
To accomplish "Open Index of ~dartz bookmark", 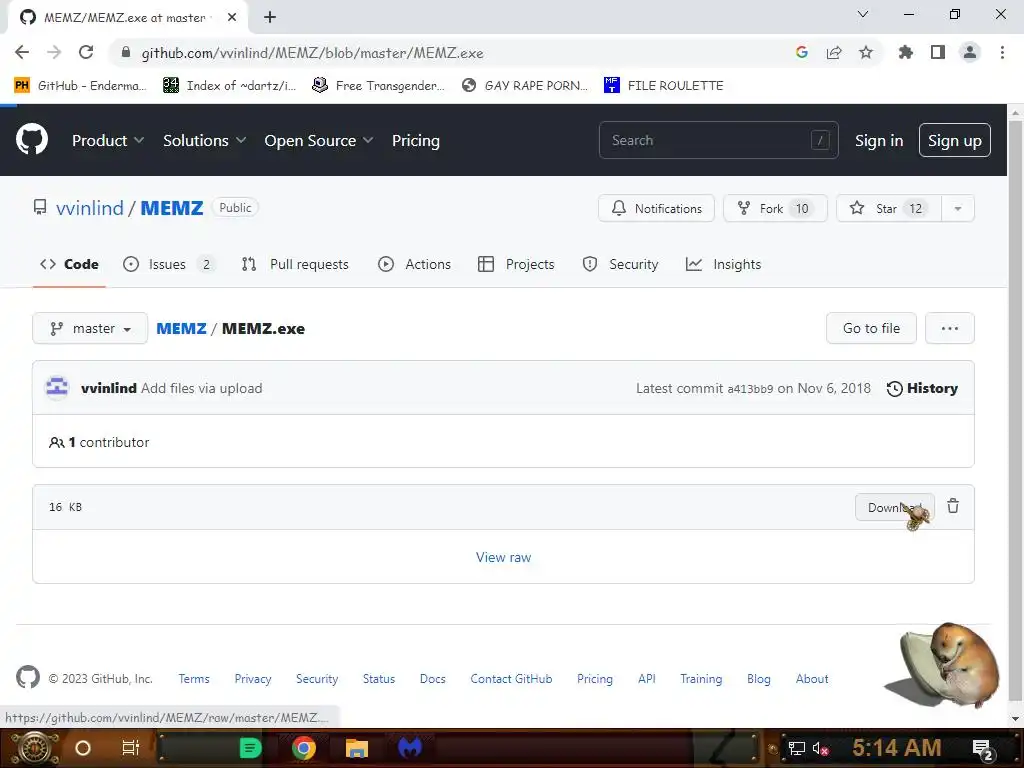I will tap(229, 86).
